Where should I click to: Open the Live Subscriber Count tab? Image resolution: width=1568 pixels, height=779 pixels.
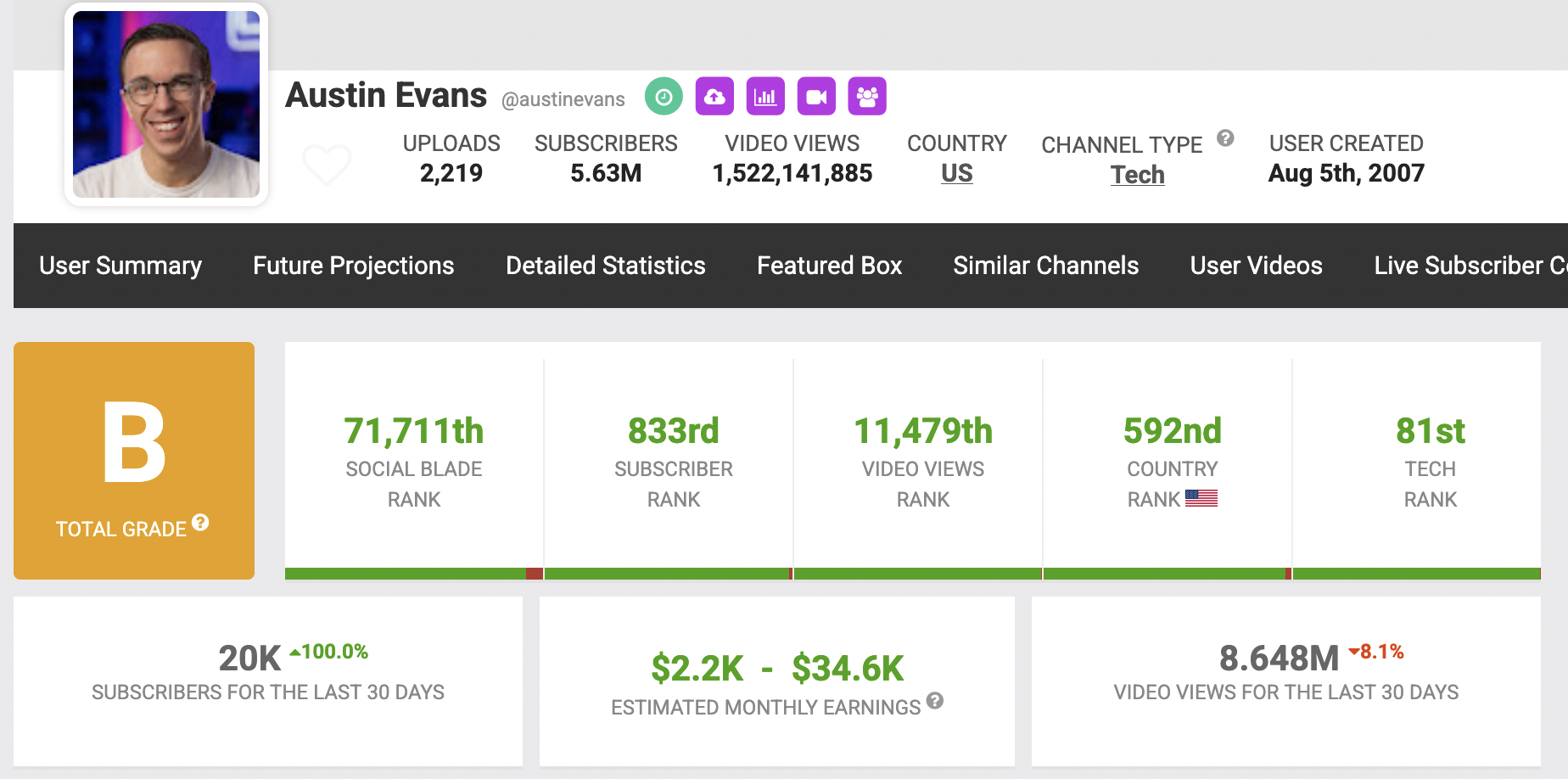click(1470, 266)
